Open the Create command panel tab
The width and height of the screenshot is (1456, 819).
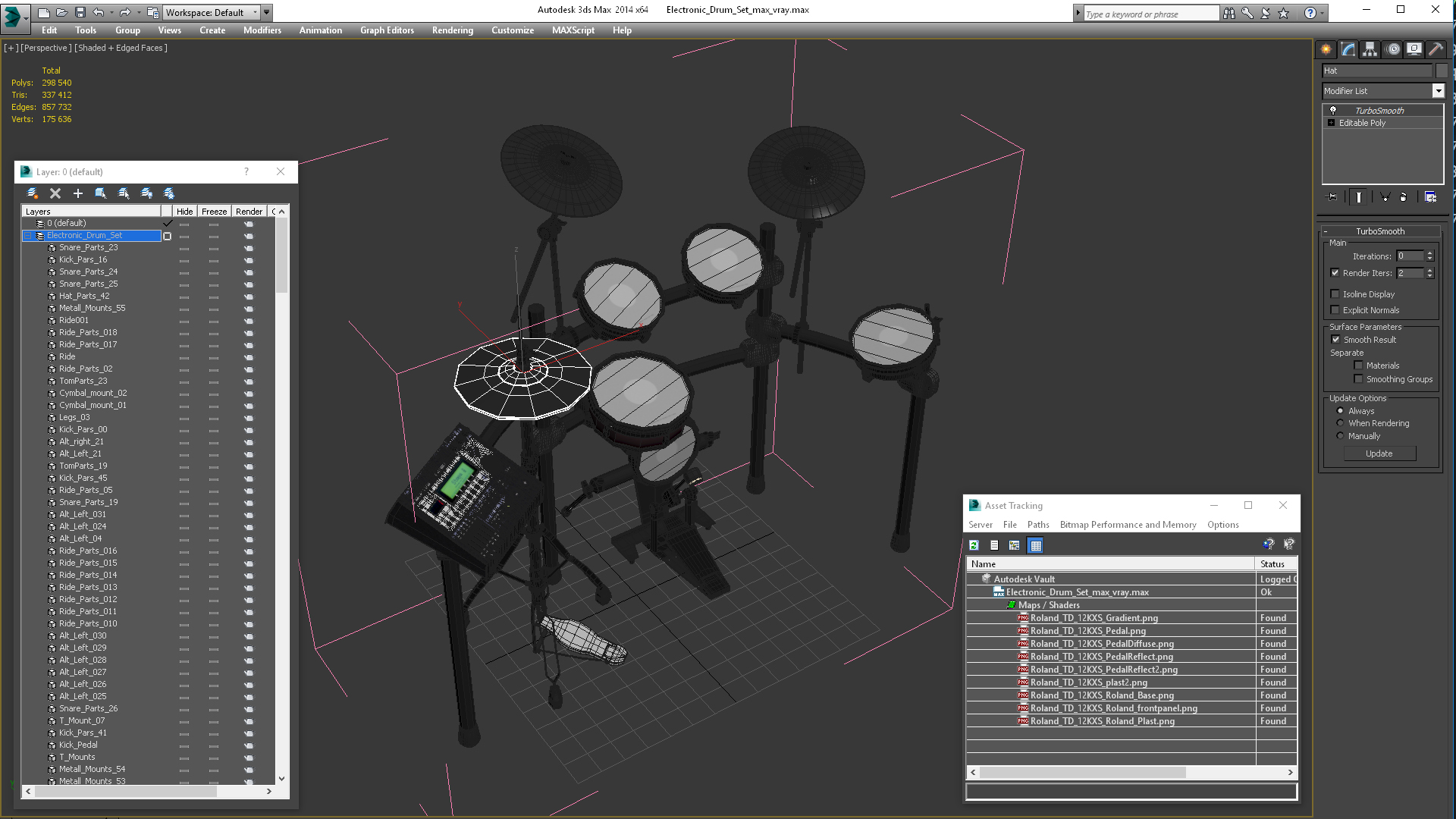click(x=1326, y=49)
